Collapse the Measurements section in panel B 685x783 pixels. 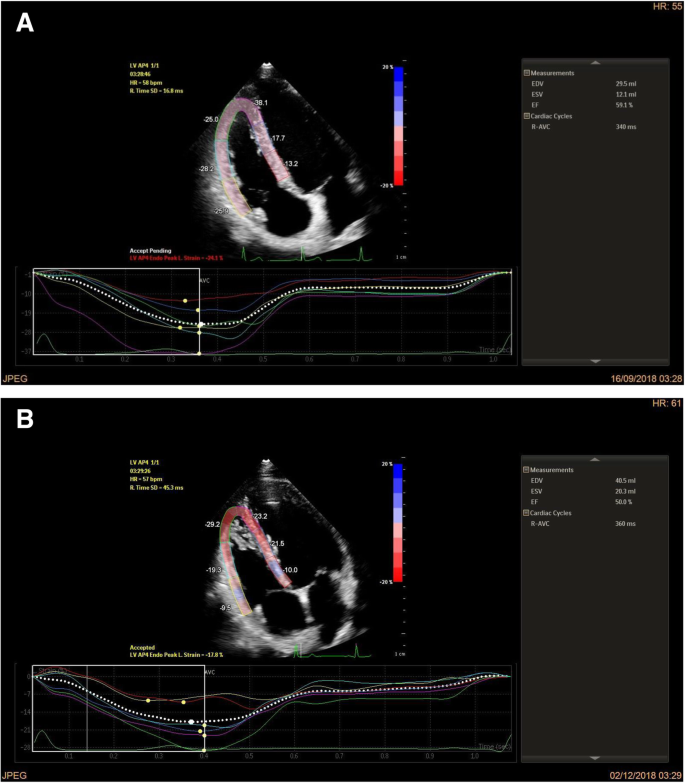pyautogui.click(x=526, y=470)
